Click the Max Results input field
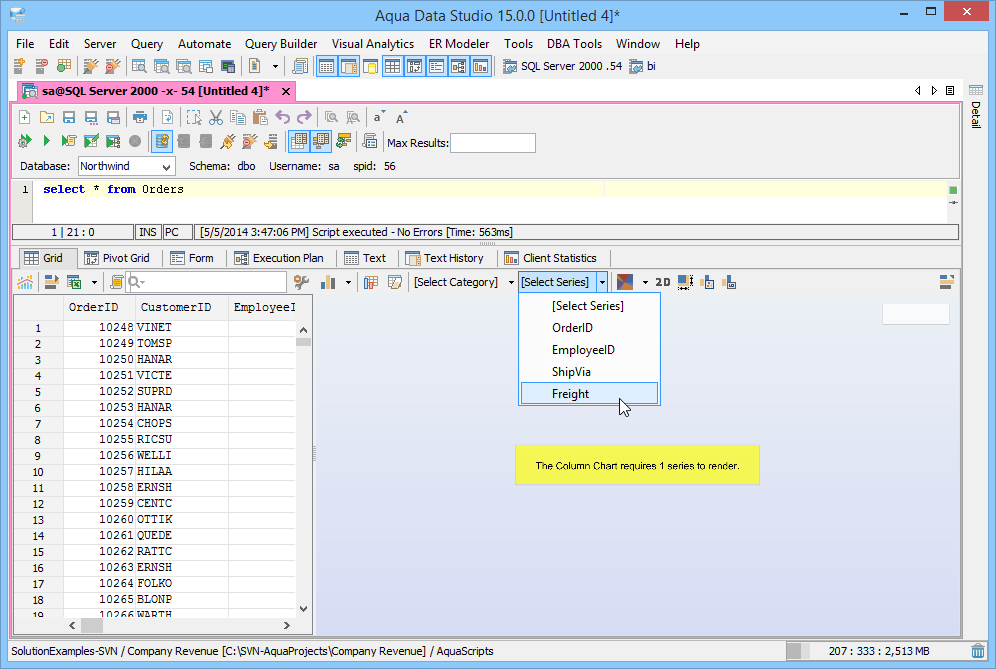The width and height of the screenshot is (996, 669). [x=493, y=143]
